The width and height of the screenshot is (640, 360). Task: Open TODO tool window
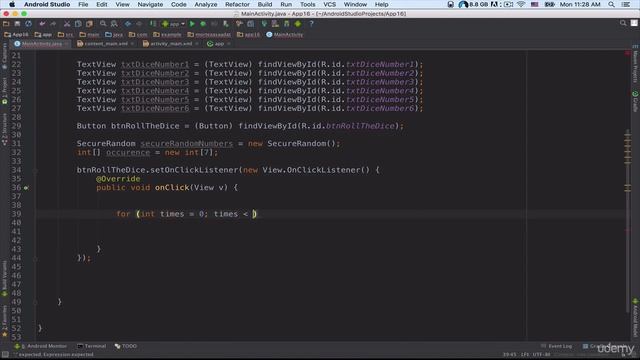point(126,346)
